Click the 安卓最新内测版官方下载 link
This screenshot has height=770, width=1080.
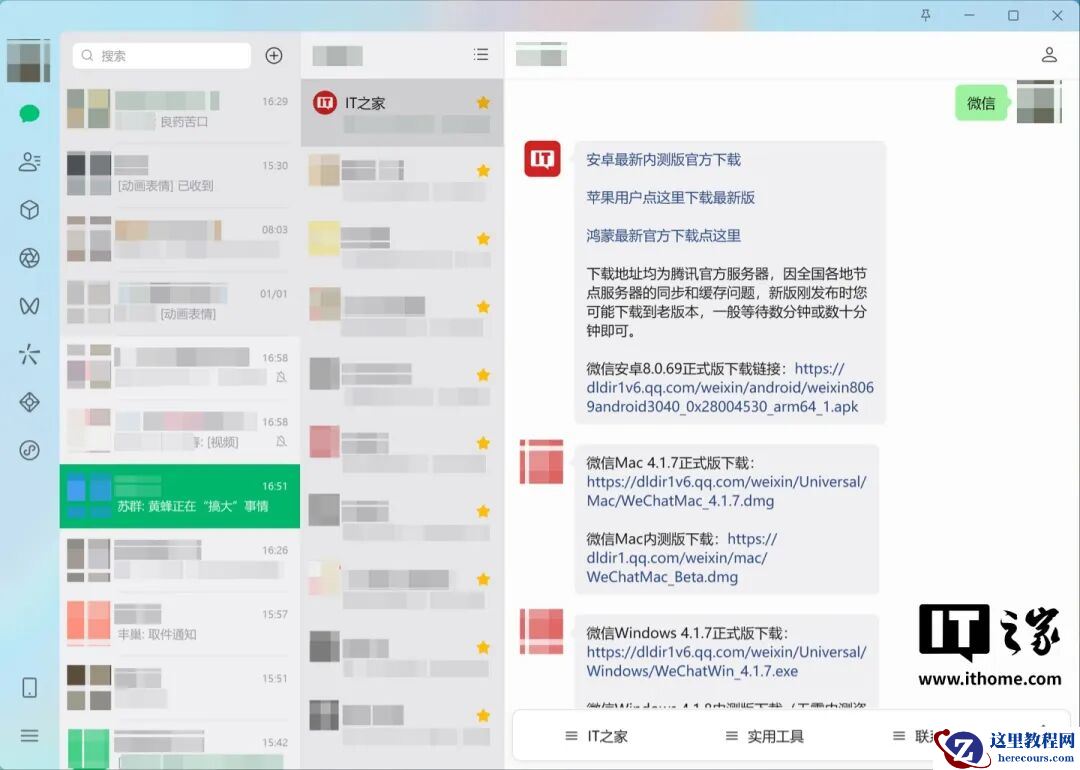coord(663,160)
